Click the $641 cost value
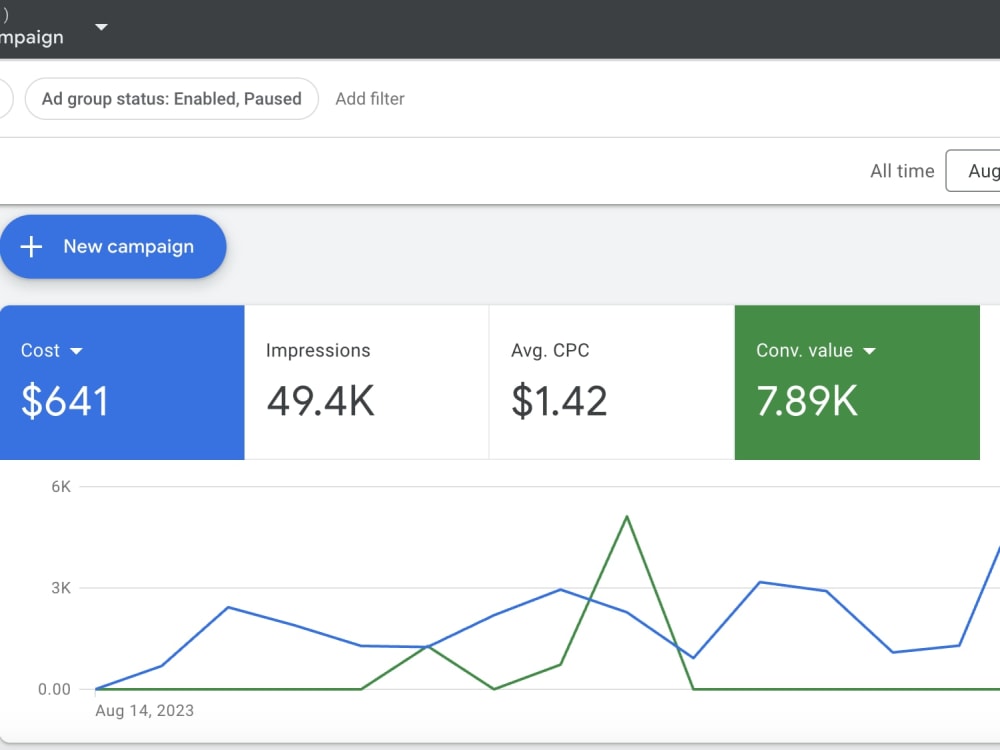Viewport: 1000px width, 750px height. (64, 401)
